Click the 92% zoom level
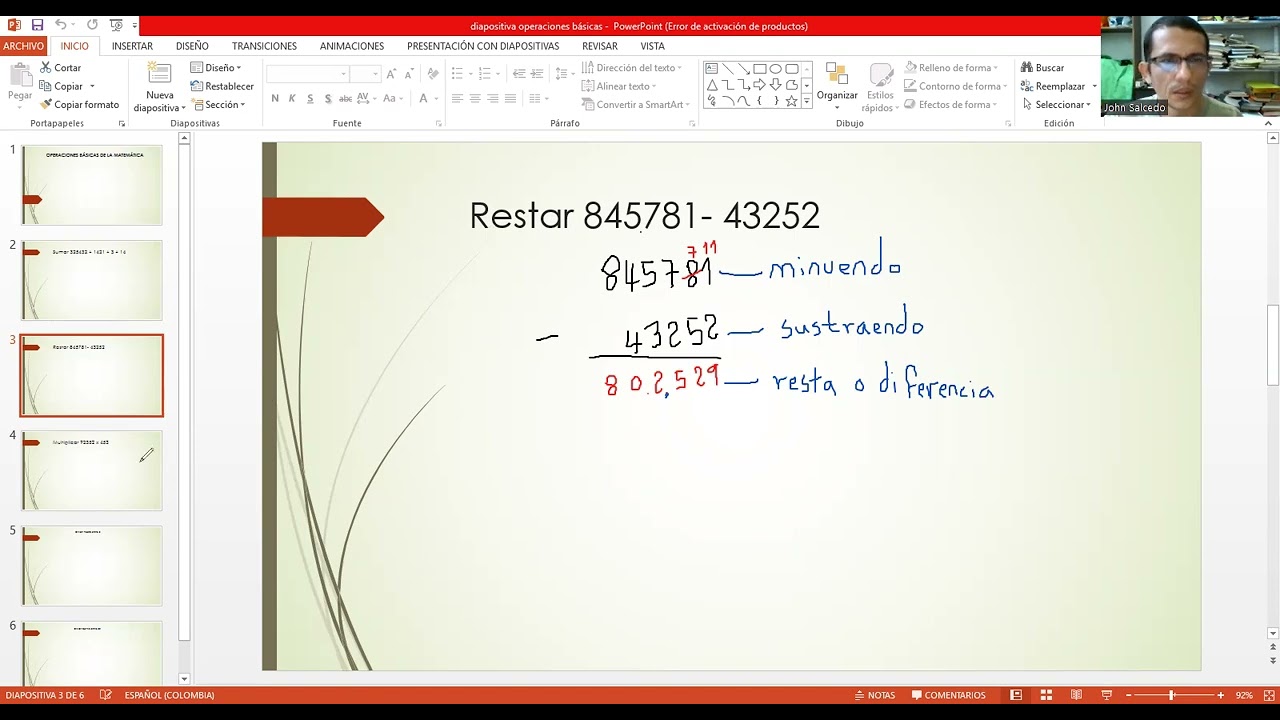Viewport: 1280px width, 720px height. click(x=1244, y=695)
